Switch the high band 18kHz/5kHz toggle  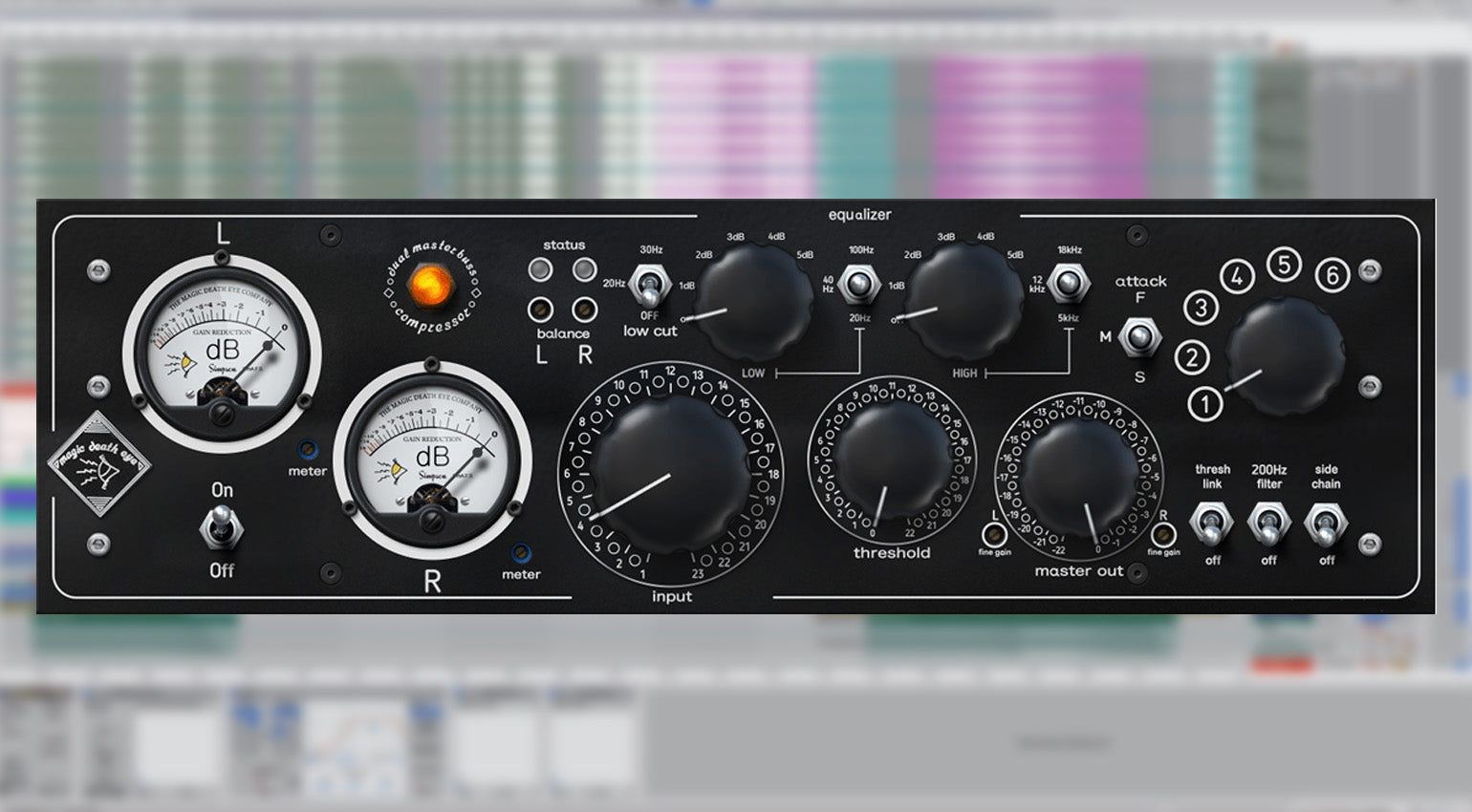(1068, 285)
